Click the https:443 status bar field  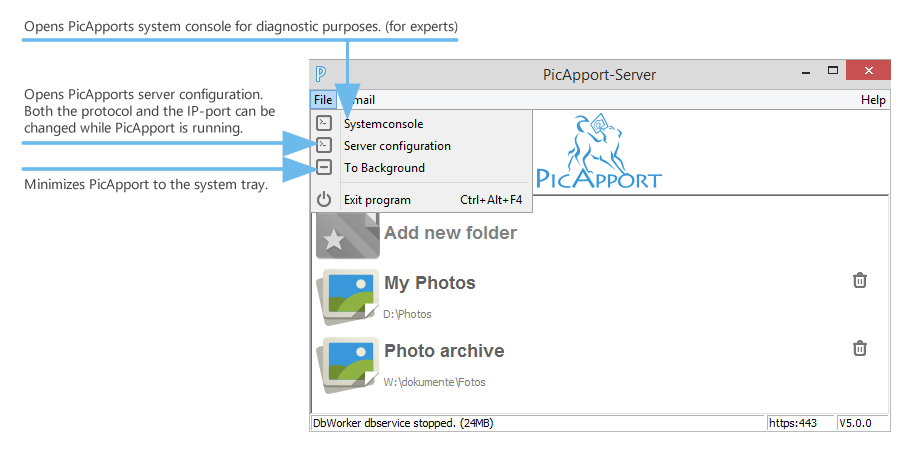point(792,423)
